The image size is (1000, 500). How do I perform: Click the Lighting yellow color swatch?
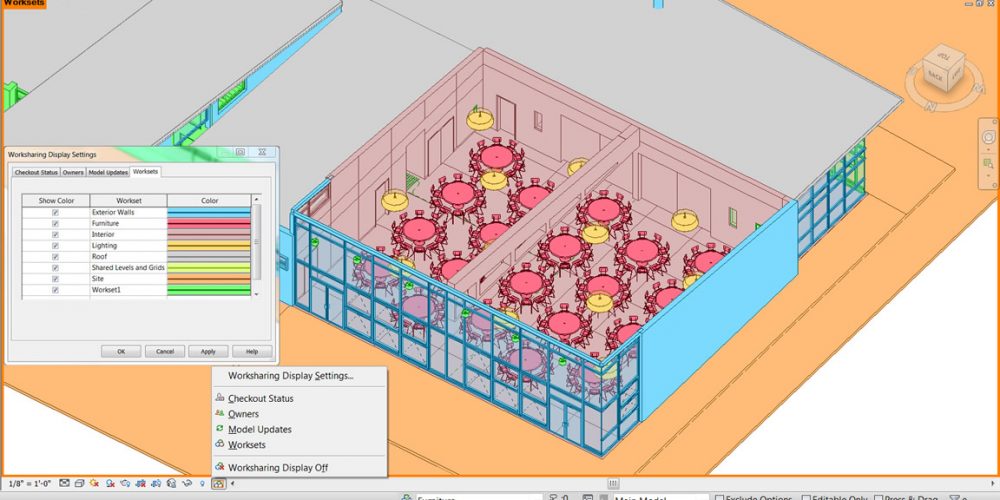[x=209, y=246]
